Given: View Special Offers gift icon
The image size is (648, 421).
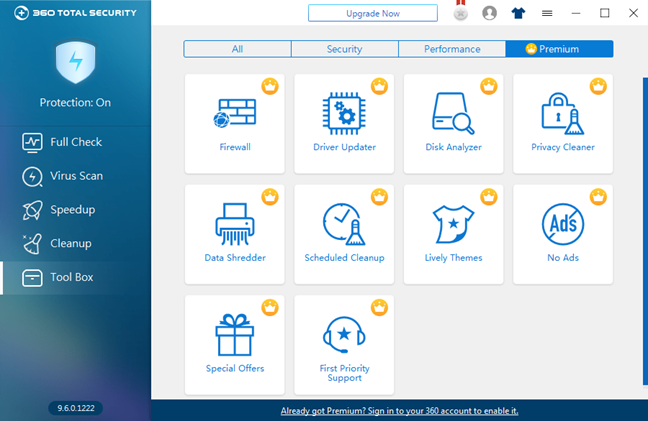Looking at the screenshot, I should [x=235, y=335].
